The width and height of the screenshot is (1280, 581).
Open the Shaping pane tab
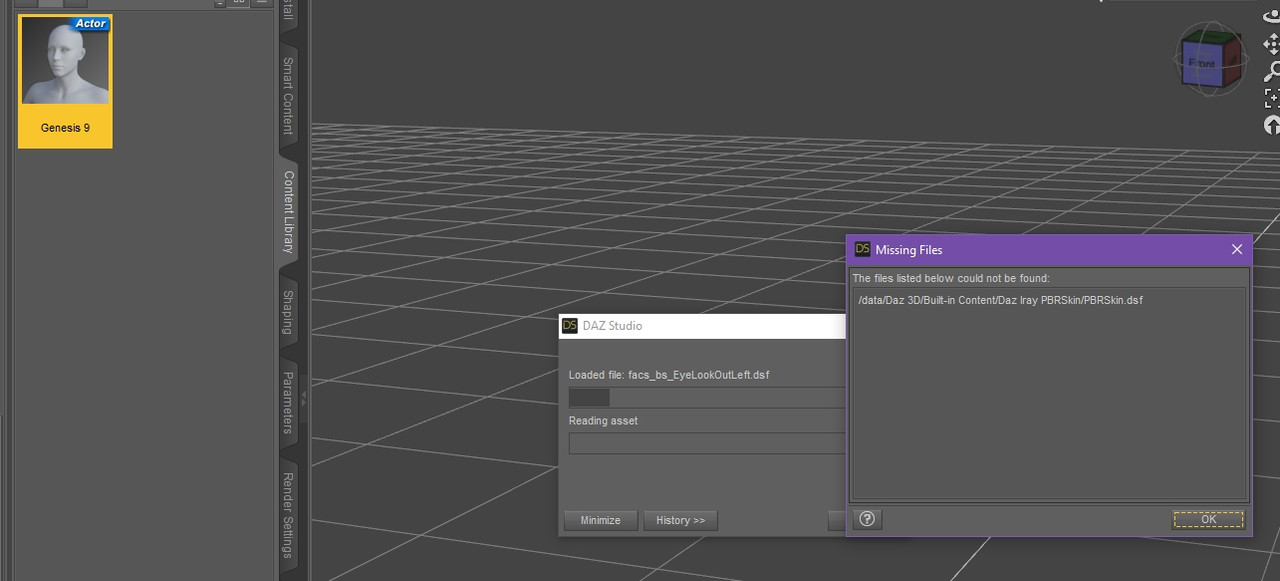click(288, 312)
